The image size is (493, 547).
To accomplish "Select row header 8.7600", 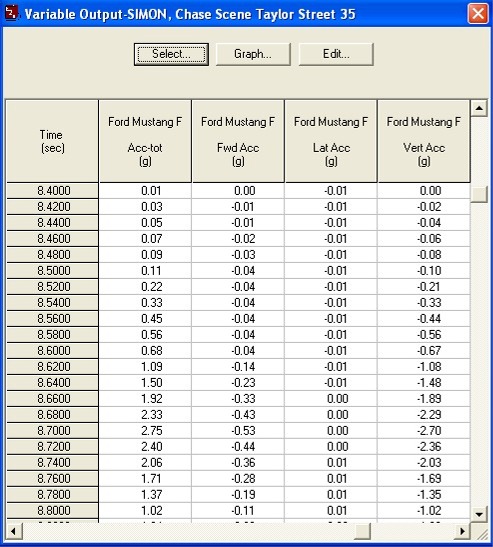I will [52, 479].
